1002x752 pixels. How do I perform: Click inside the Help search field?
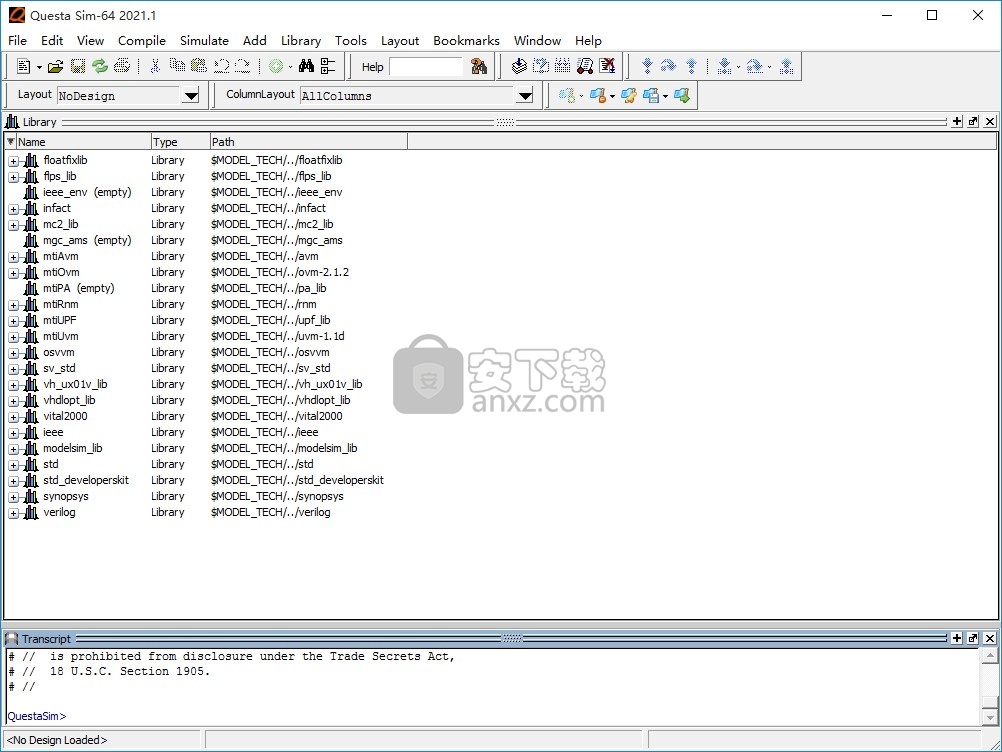426,66
